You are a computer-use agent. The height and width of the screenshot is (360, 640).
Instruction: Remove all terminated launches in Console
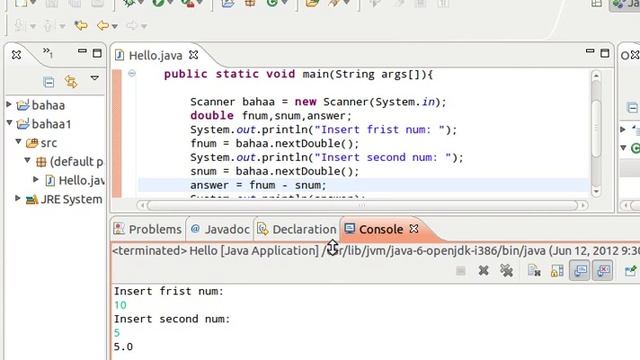[507, 270]
